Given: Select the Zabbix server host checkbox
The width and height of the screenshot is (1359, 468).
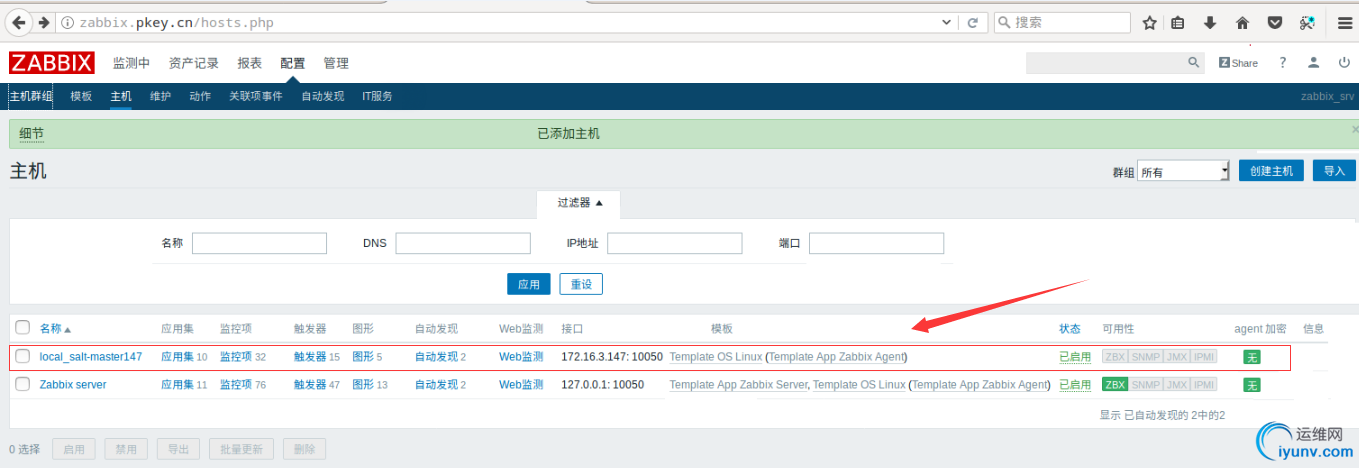Looking at the screenshot, I should click(23, 384).
